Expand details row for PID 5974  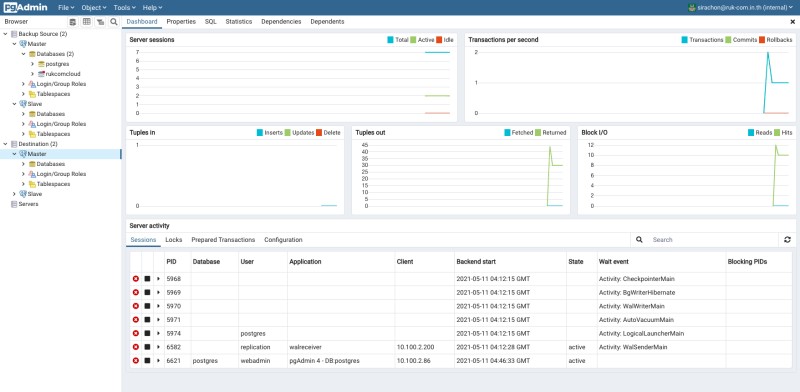[x=158, y=333]
